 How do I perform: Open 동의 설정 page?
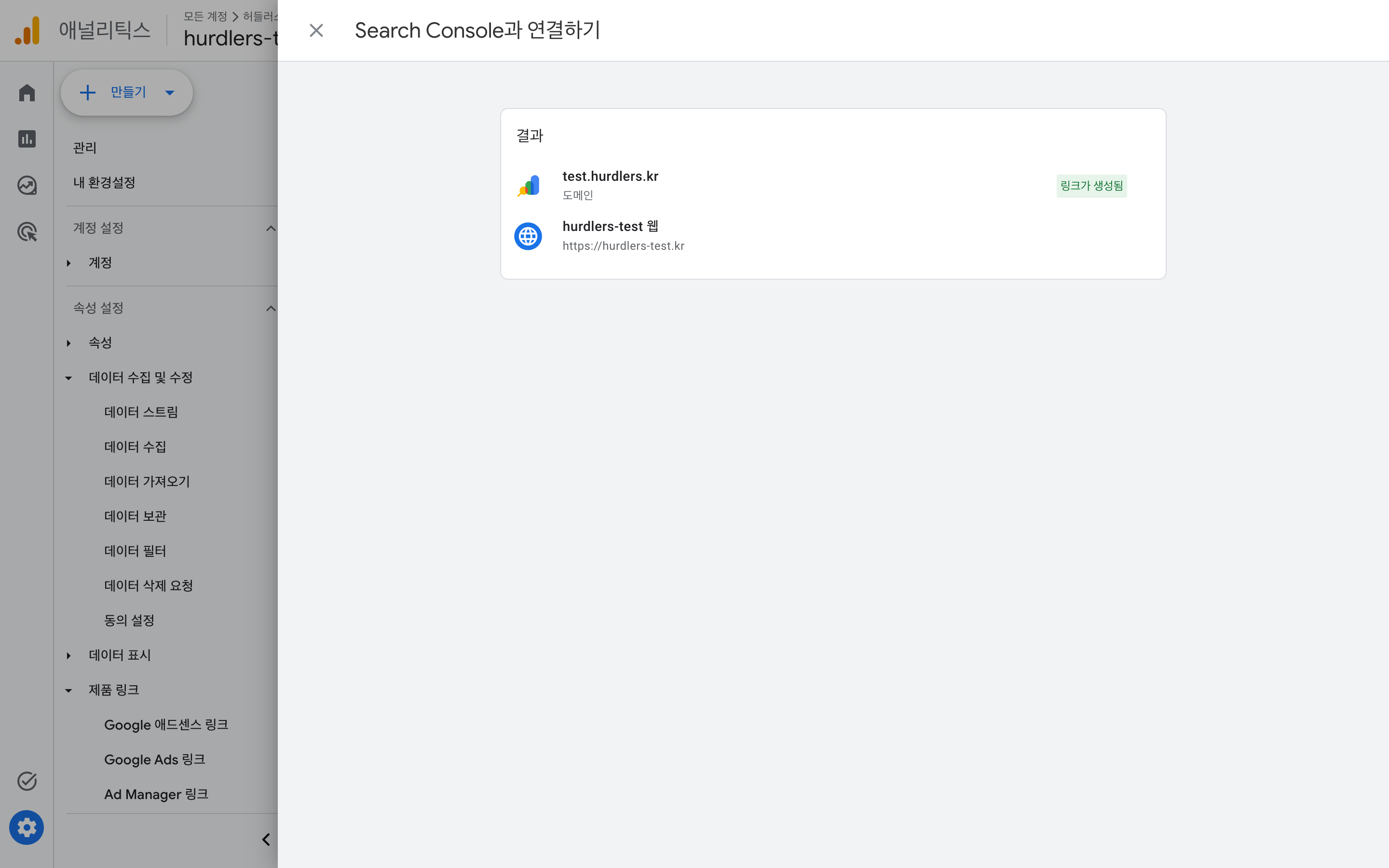pos(129,621)
